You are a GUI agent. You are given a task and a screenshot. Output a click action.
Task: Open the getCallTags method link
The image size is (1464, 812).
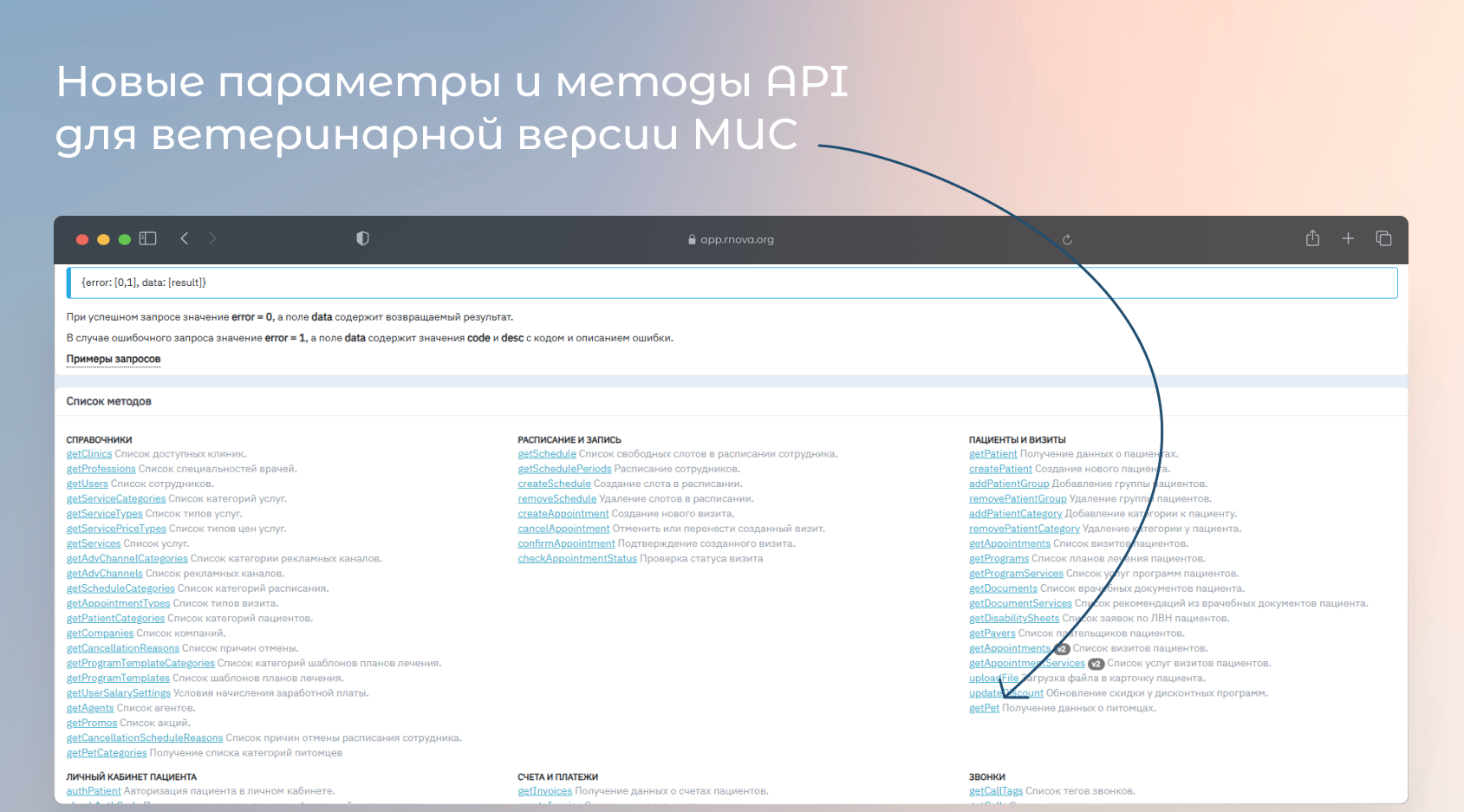(x=996, y=791)
